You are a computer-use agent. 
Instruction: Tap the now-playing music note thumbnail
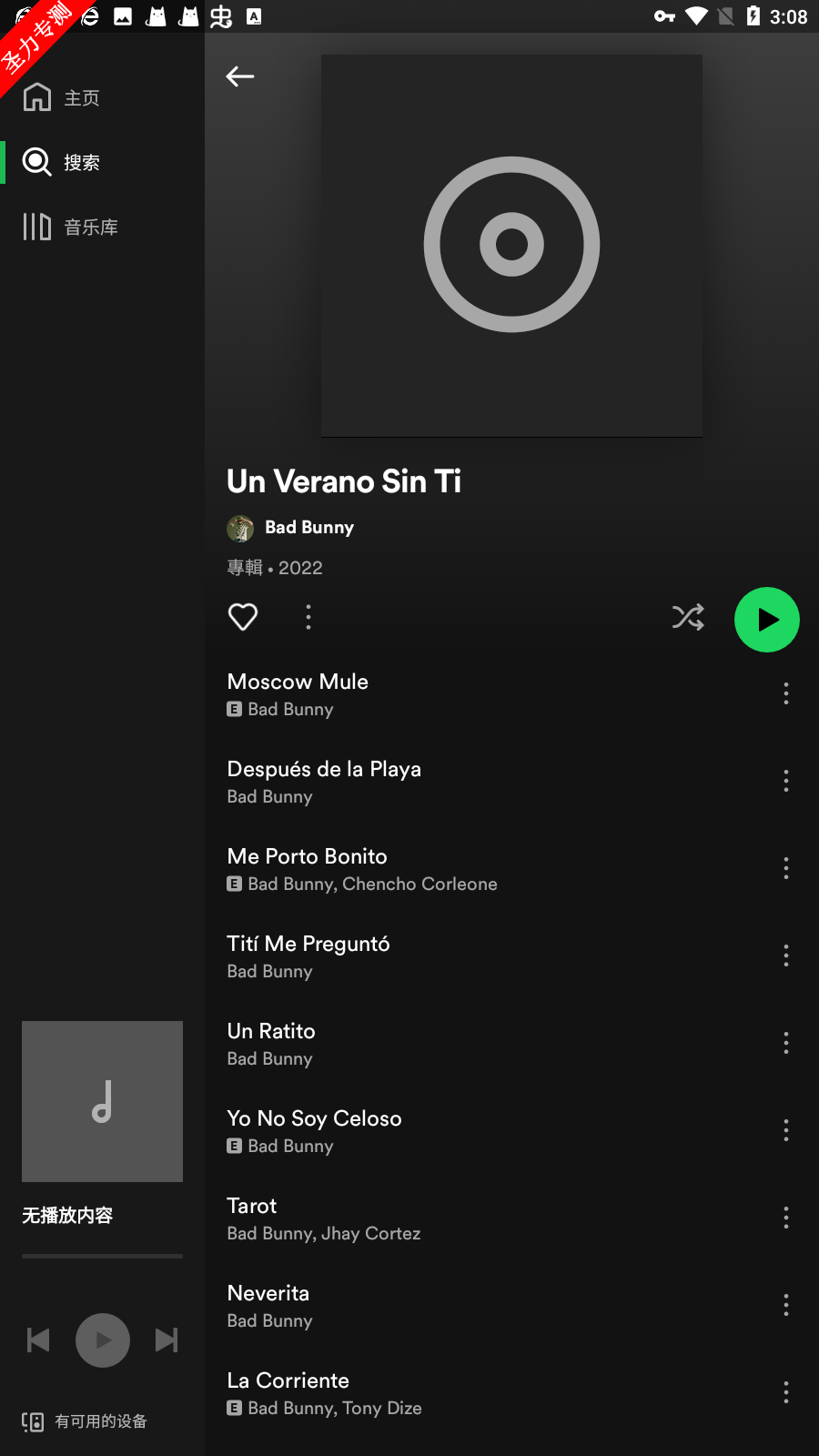102,1101
